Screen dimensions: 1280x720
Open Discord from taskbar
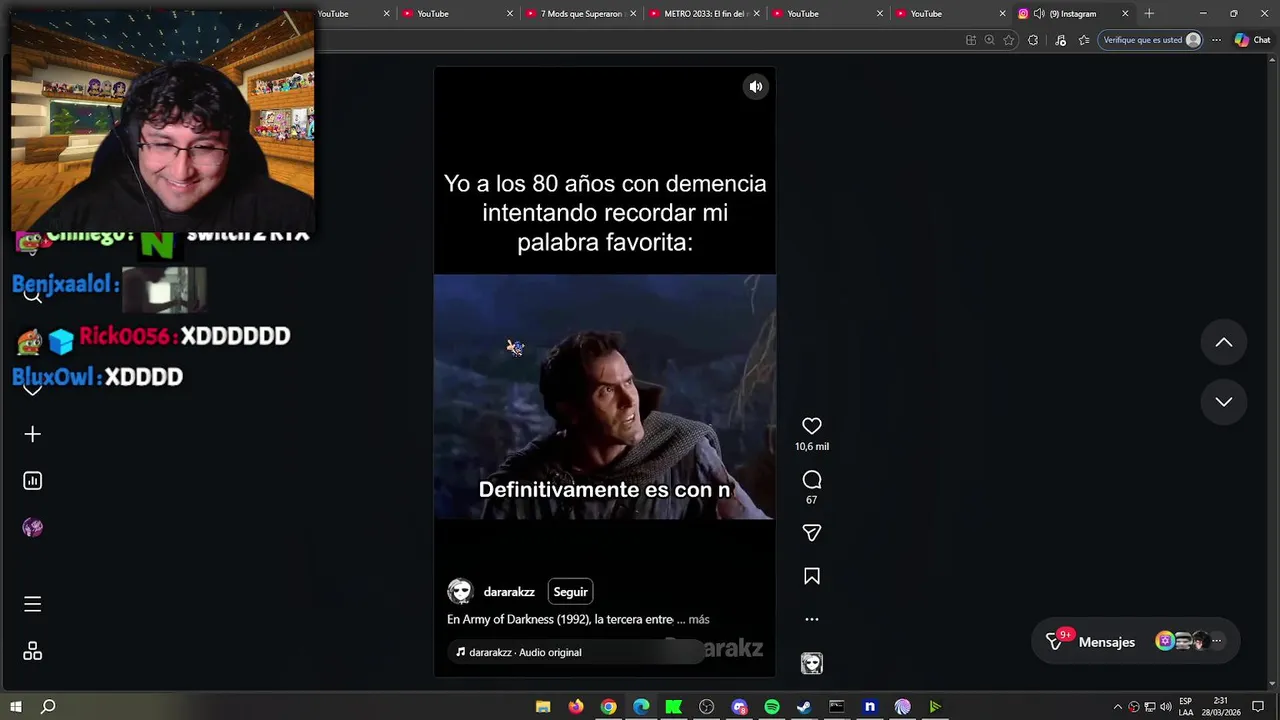(739, 707)
